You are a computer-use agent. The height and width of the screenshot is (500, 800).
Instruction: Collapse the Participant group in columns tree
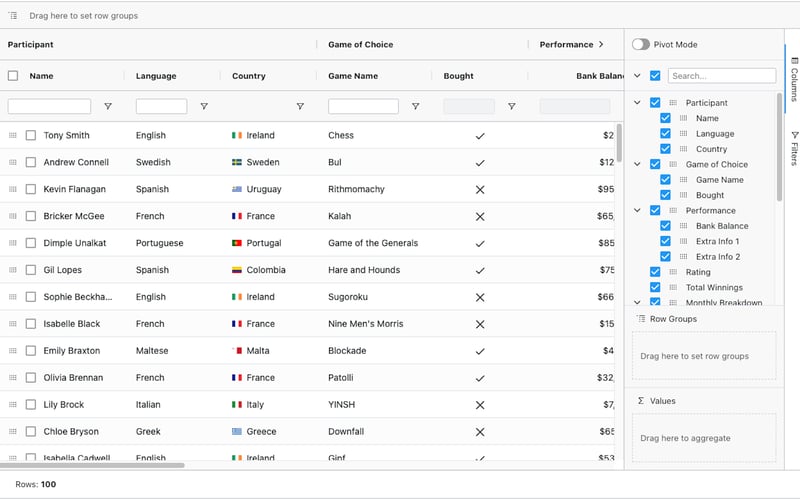pos(638,102)
